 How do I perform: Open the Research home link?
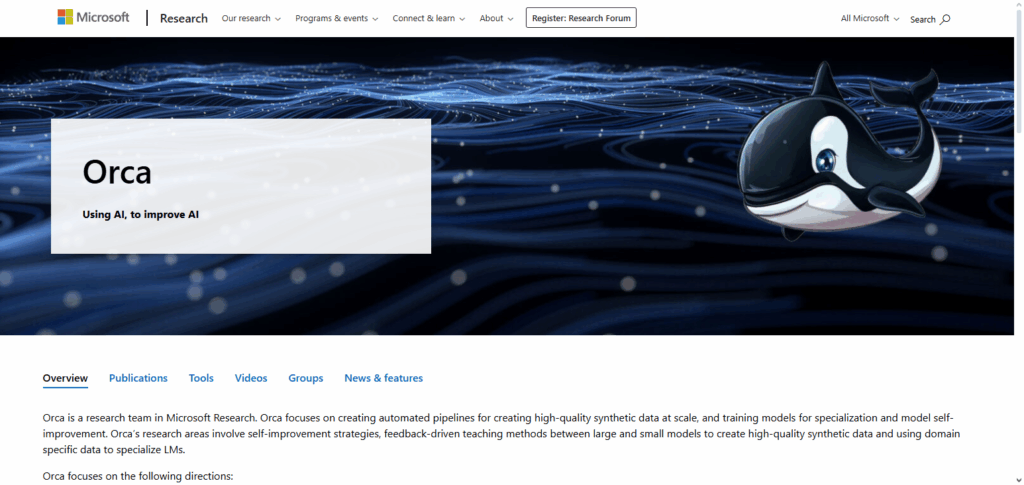coord(184,18)
